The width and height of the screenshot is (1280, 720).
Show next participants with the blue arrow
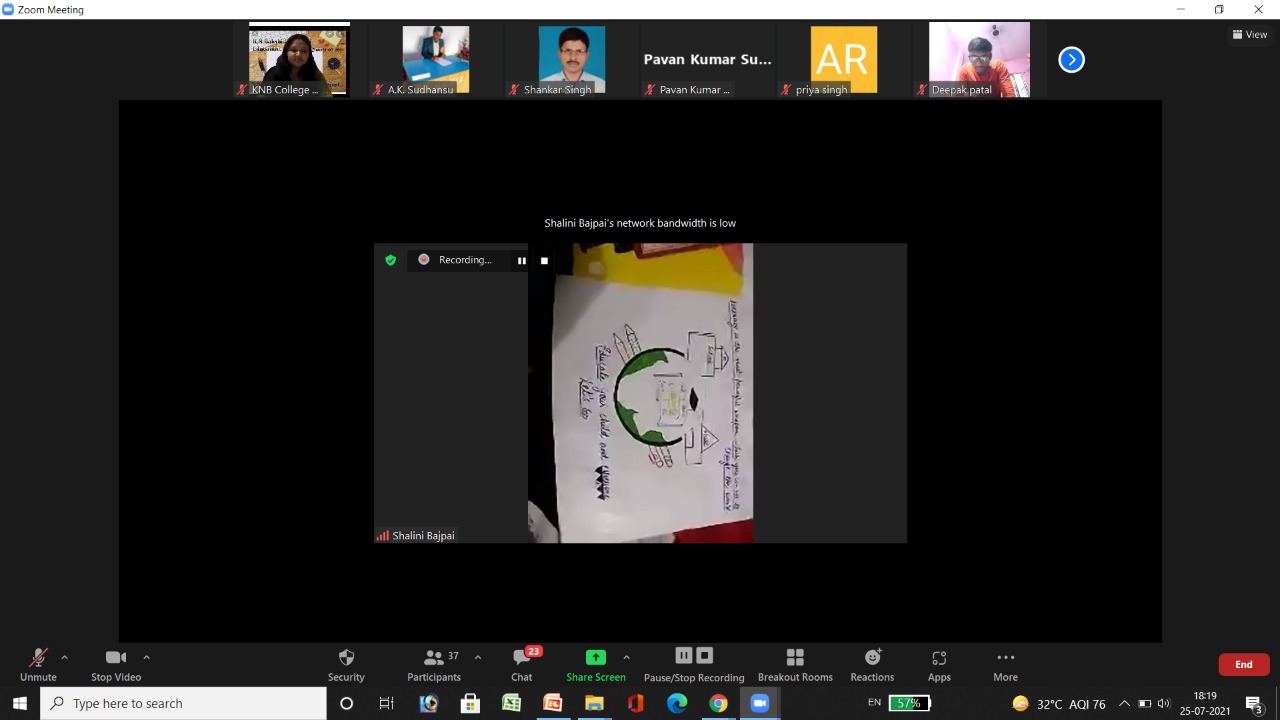pos(1071,60)
